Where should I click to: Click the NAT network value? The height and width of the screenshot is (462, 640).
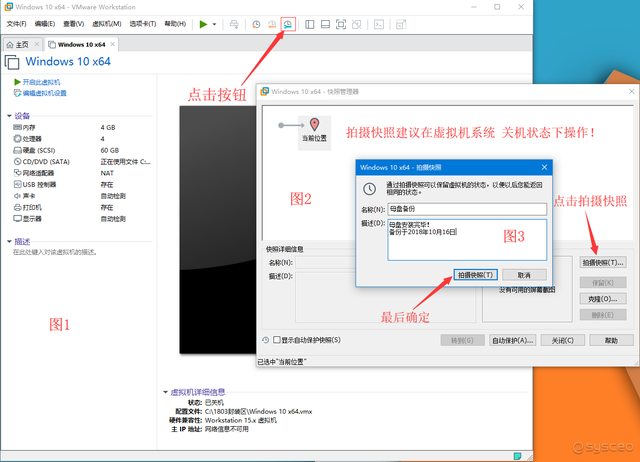(x=107, y=173)
